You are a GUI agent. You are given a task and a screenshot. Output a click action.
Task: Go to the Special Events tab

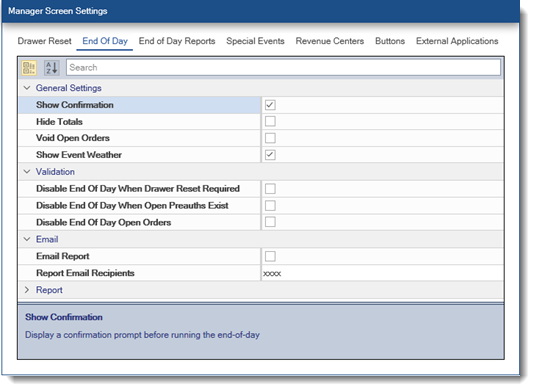pos(255,41)
